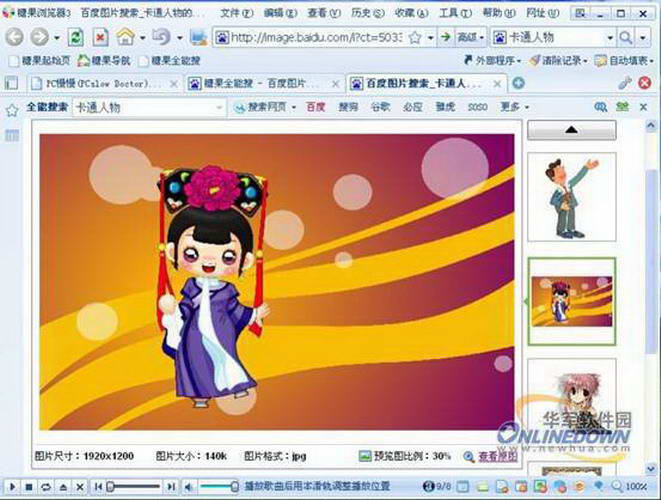
Task: Click the green Go arrow
Action: pyautogui.click(x=446, y=38)
